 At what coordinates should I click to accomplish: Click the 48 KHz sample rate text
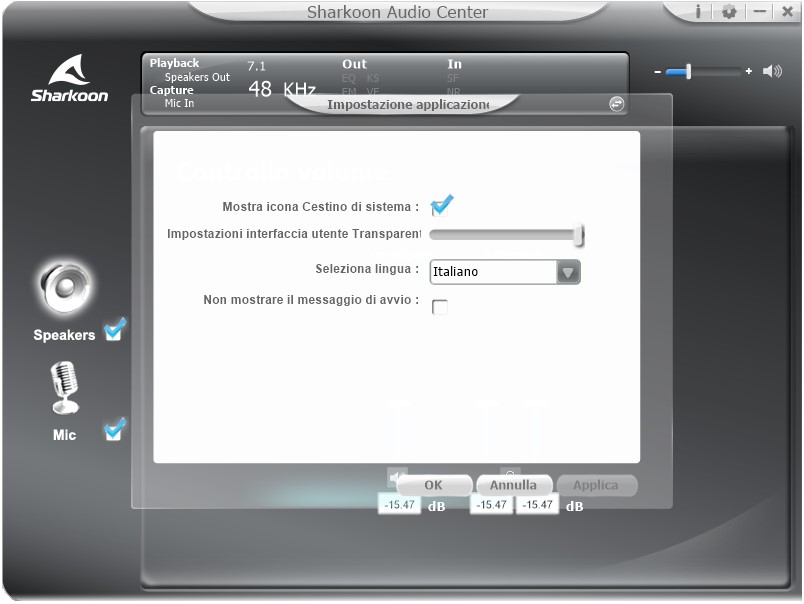[282, 89]
